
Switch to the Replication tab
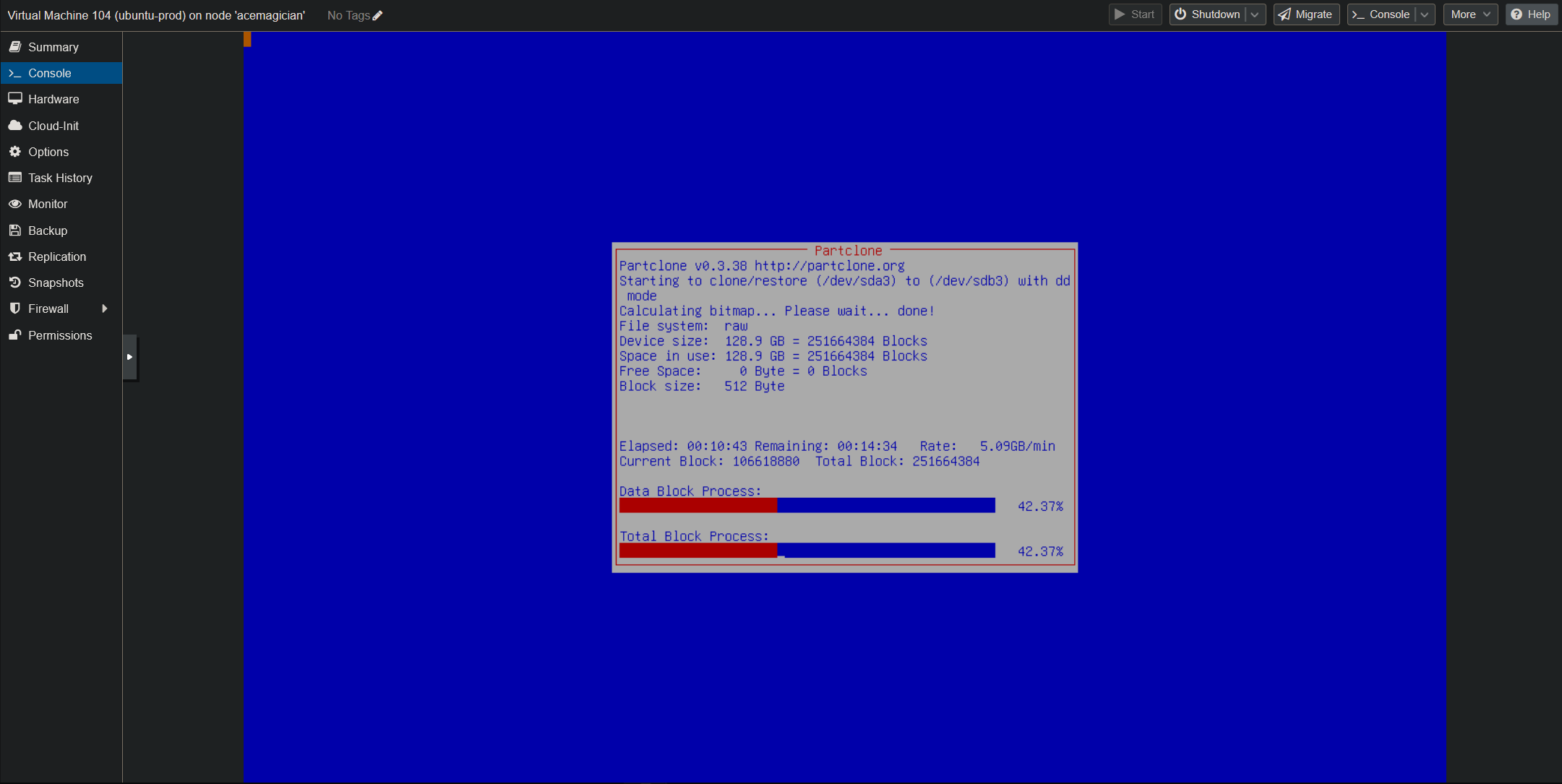tap(56, 257)
